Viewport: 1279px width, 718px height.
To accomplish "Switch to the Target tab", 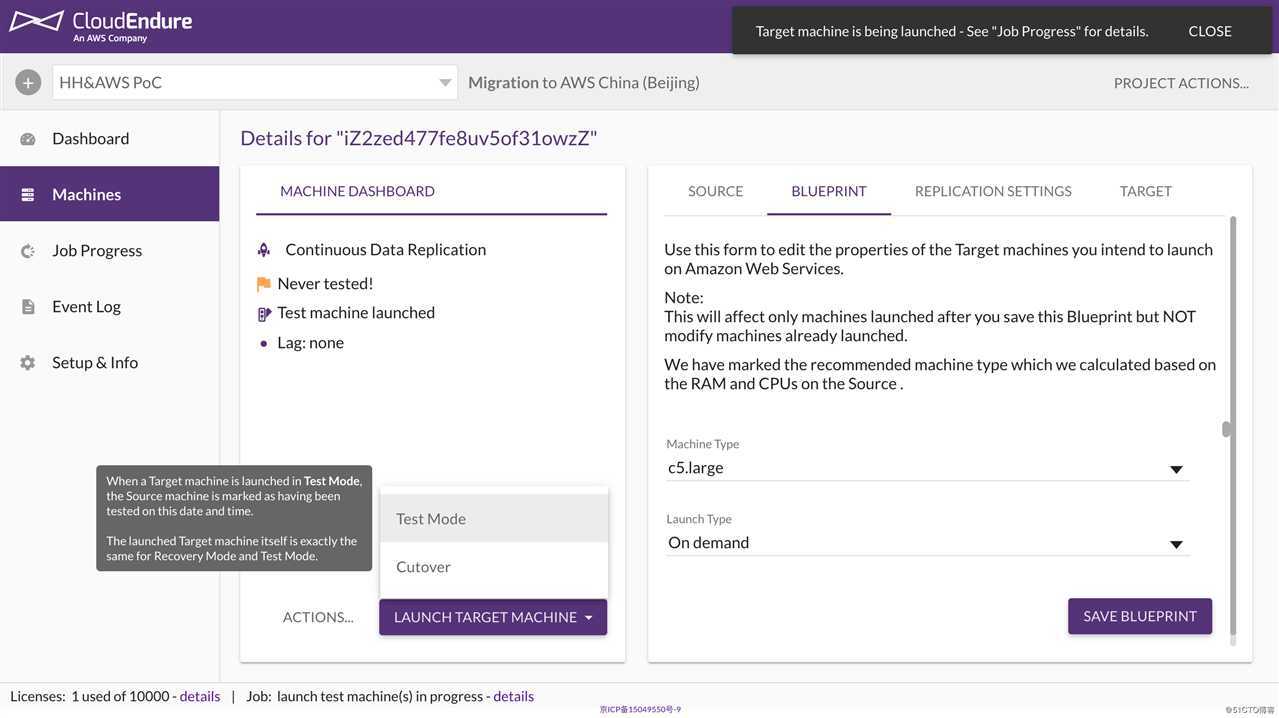I will click(x=1146, y=191).
